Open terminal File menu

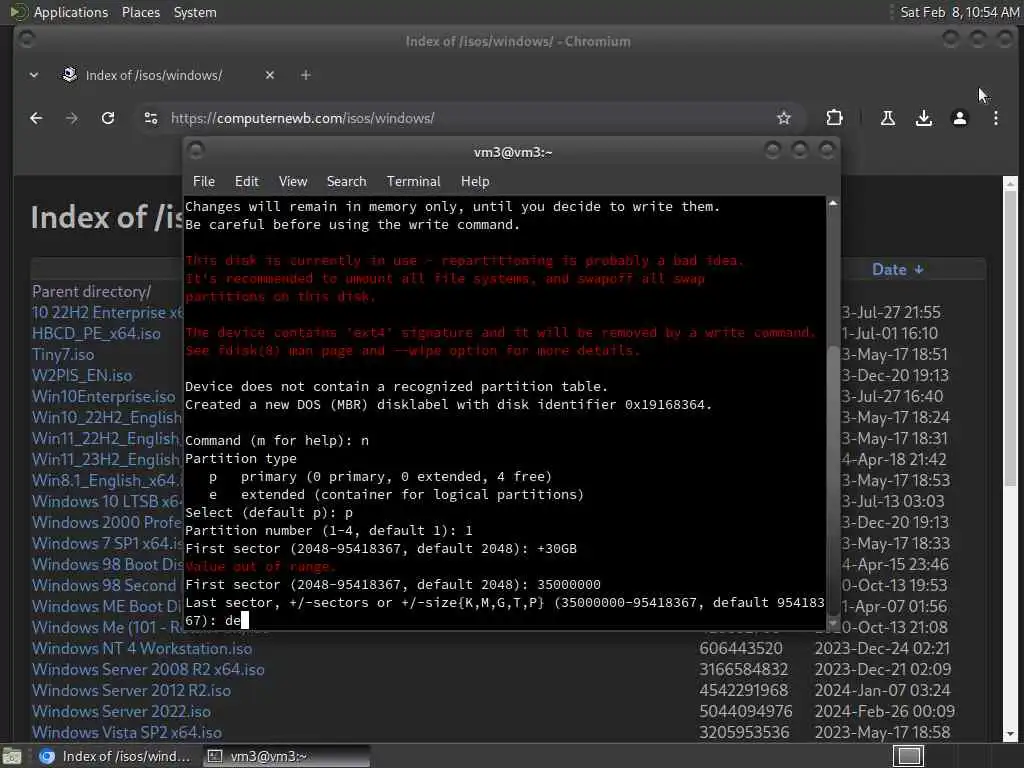point(204,182)
